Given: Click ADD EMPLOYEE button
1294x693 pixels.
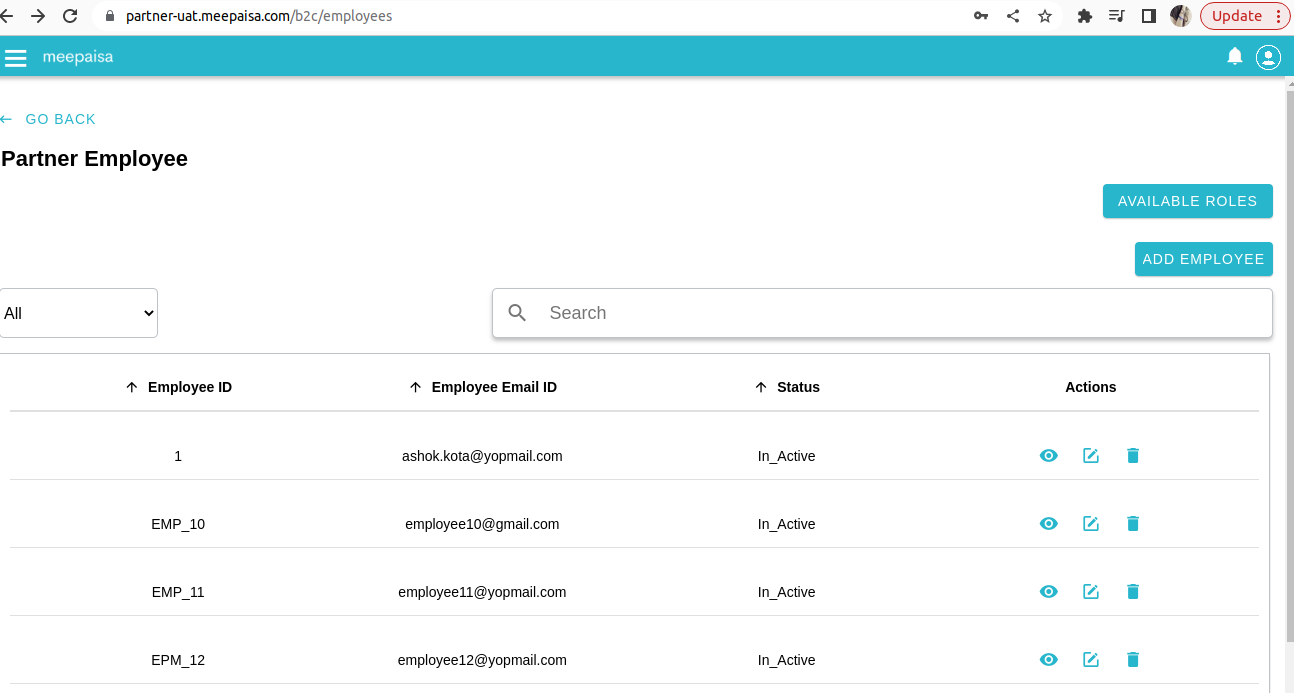Looking at the screenshot, I should (x=1204, y=259).
